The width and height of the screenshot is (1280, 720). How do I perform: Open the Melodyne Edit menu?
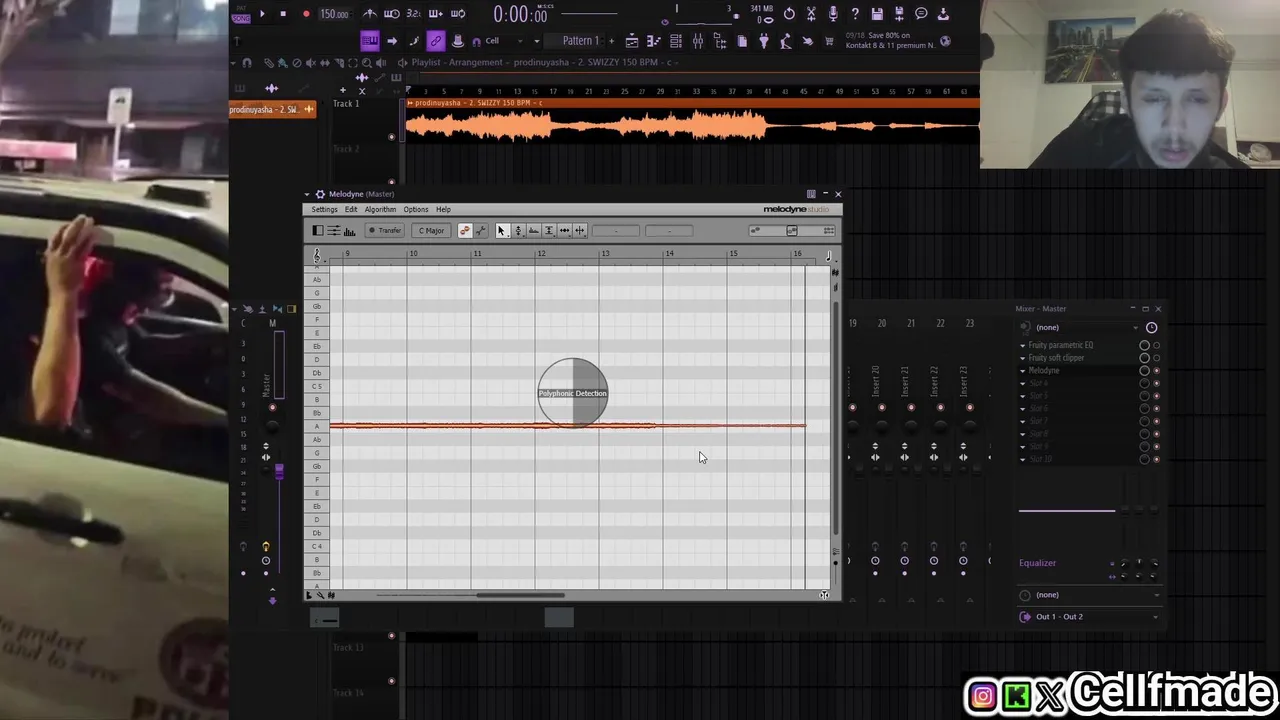351,209
